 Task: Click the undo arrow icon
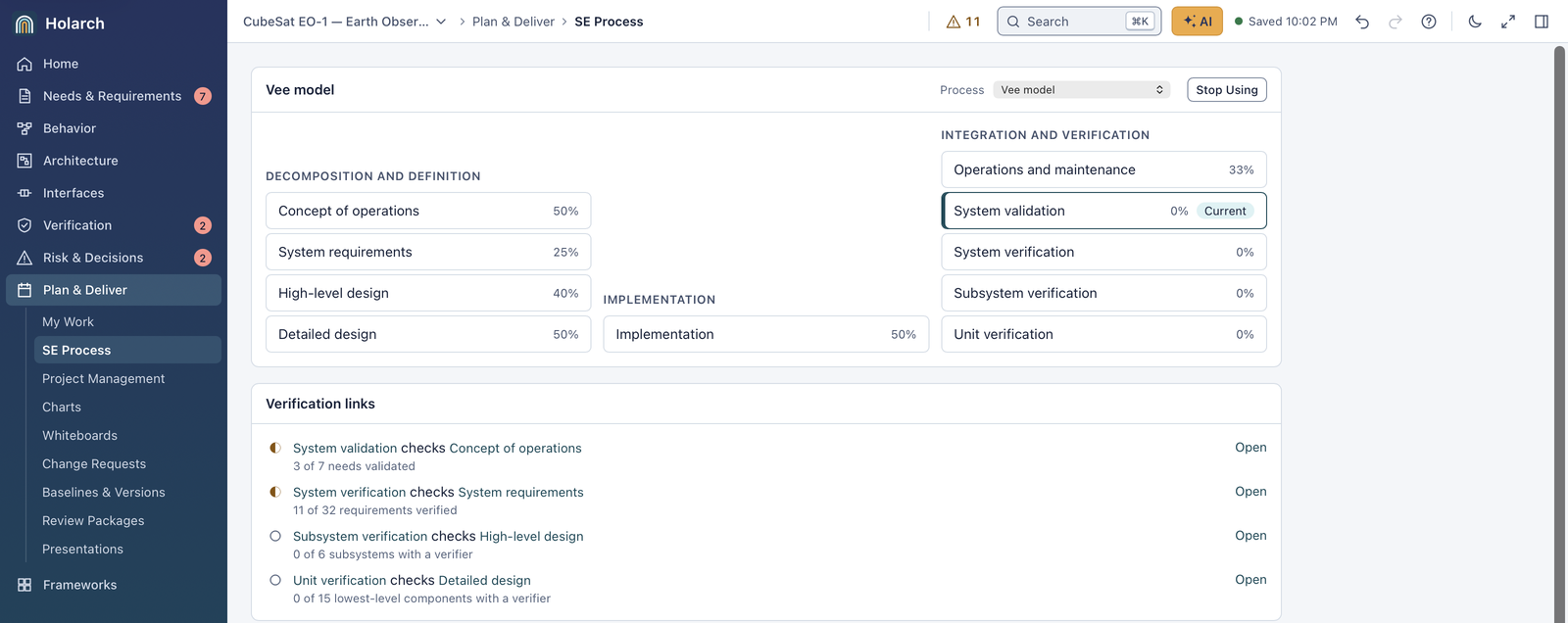[x=1362, y=22]
